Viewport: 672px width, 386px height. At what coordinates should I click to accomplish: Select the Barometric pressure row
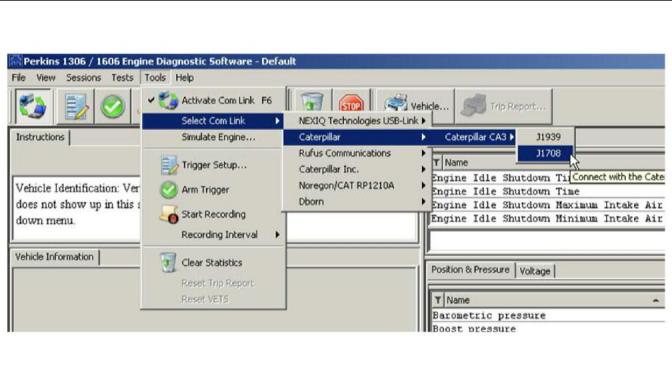548,315
